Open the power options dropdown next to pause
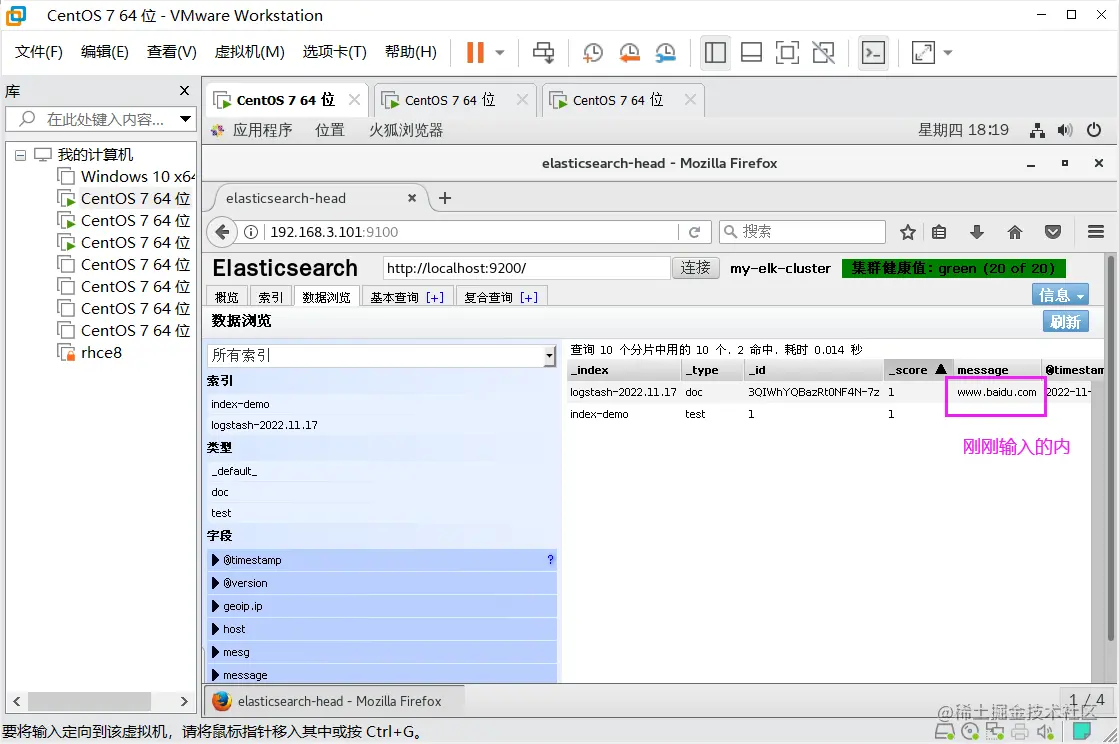The image size is (1119, 744). (500, 52)
